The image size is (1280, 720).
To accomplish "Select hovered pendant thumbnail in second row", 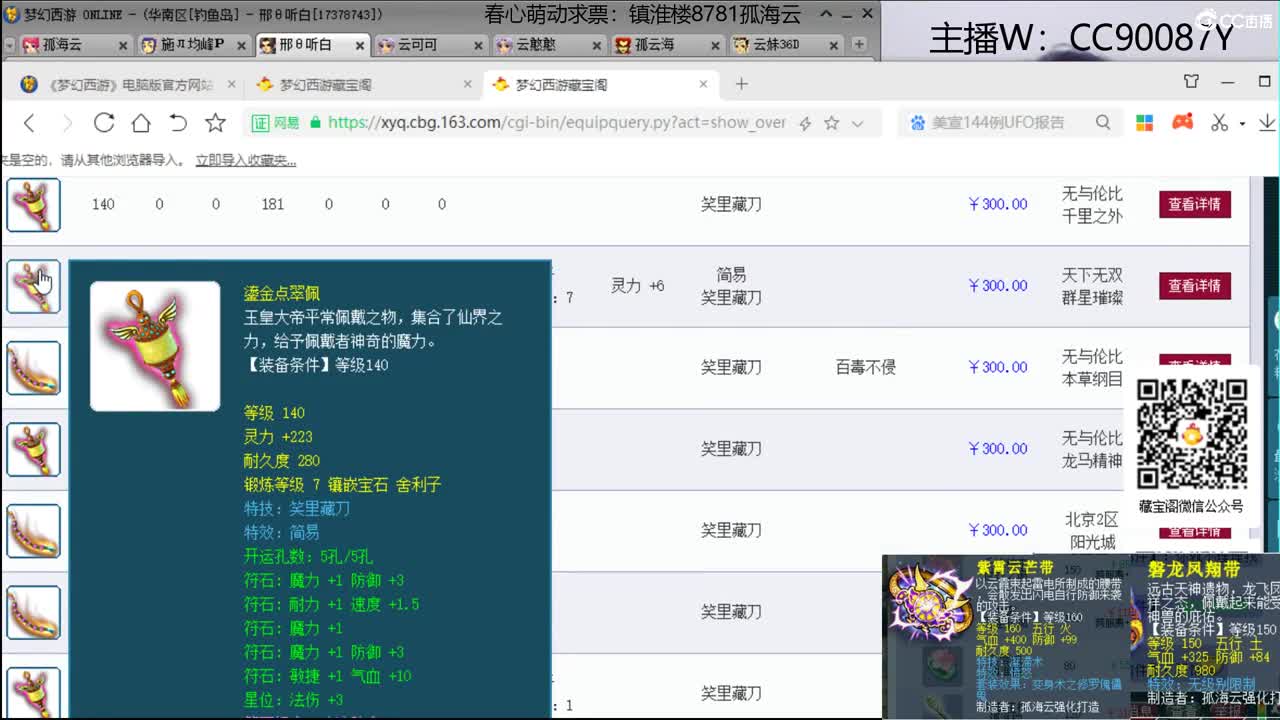I will click(34, 286).
